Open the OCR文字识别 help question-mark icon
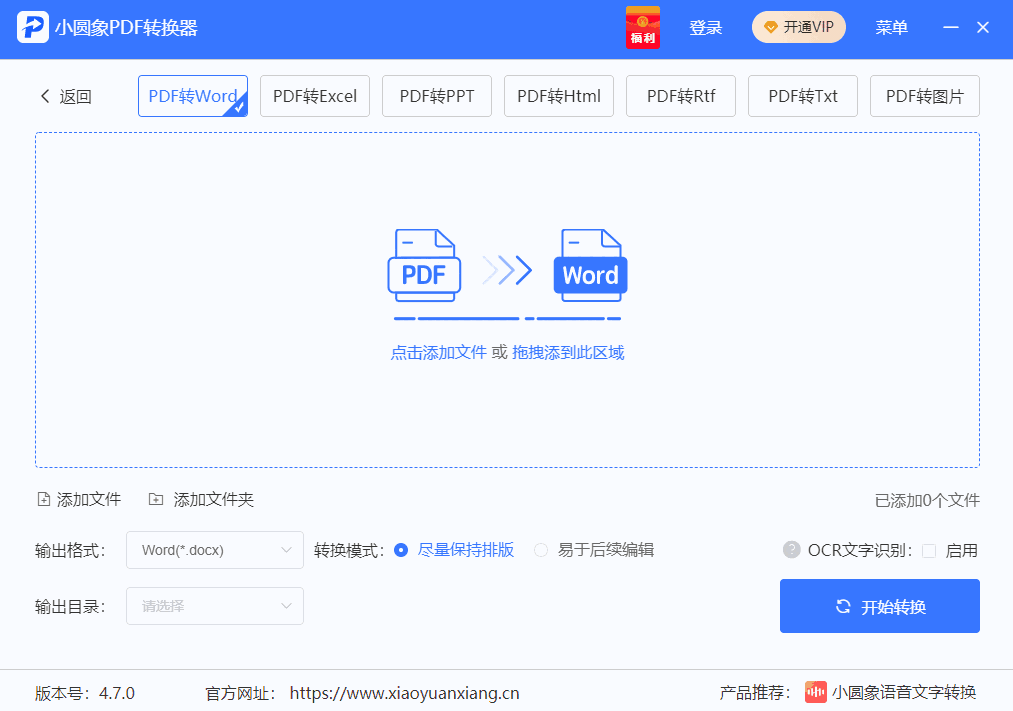Viewport: 1013px width, 711px height. 791,549
